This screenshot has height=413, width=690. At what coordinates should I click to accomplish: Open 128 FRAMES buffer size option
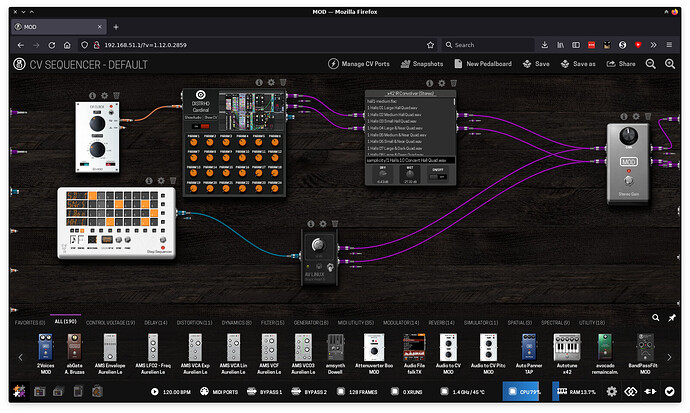[x=357, y=391]
